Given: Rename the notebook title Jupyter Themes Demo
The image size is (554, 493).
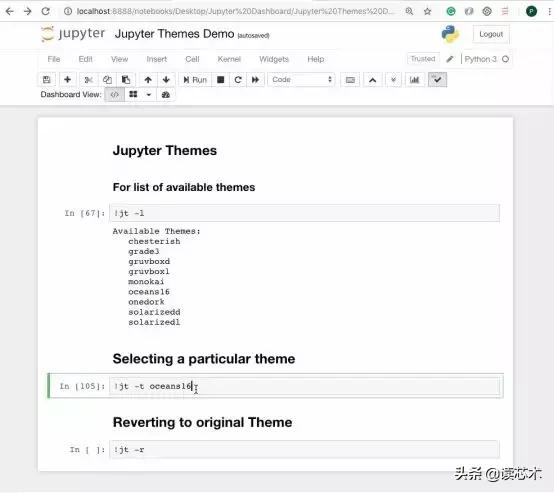Looking at the screenshot, I should 174,34.
